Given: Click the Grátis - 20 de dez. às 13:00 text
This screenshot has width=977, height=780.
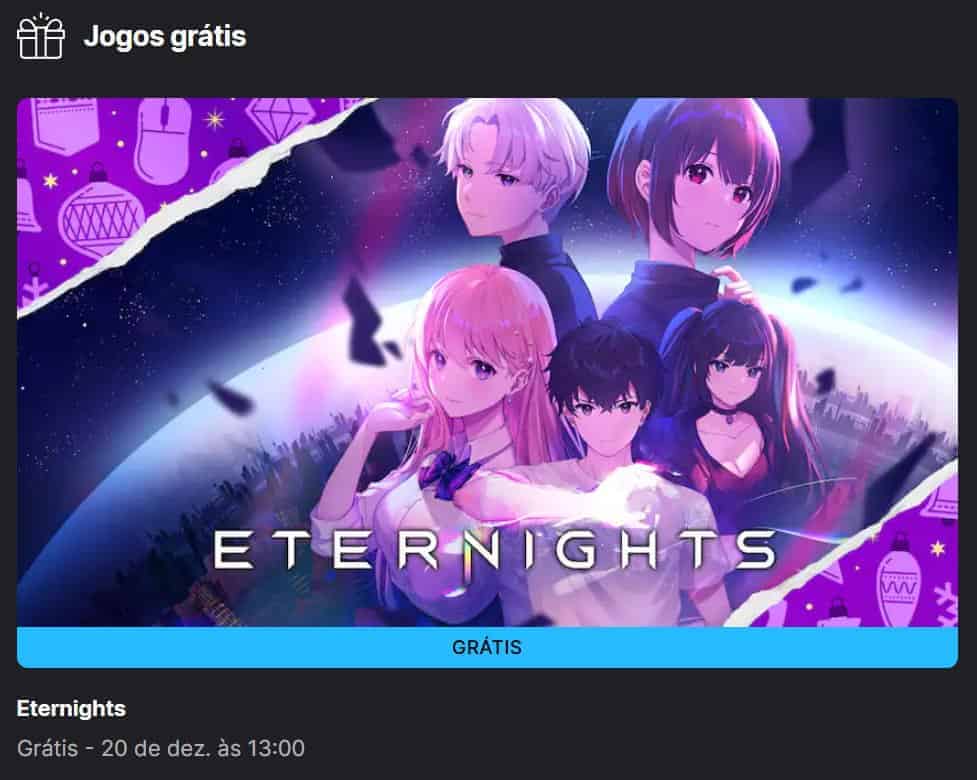Looking at the screenshot, I should 161,748.
